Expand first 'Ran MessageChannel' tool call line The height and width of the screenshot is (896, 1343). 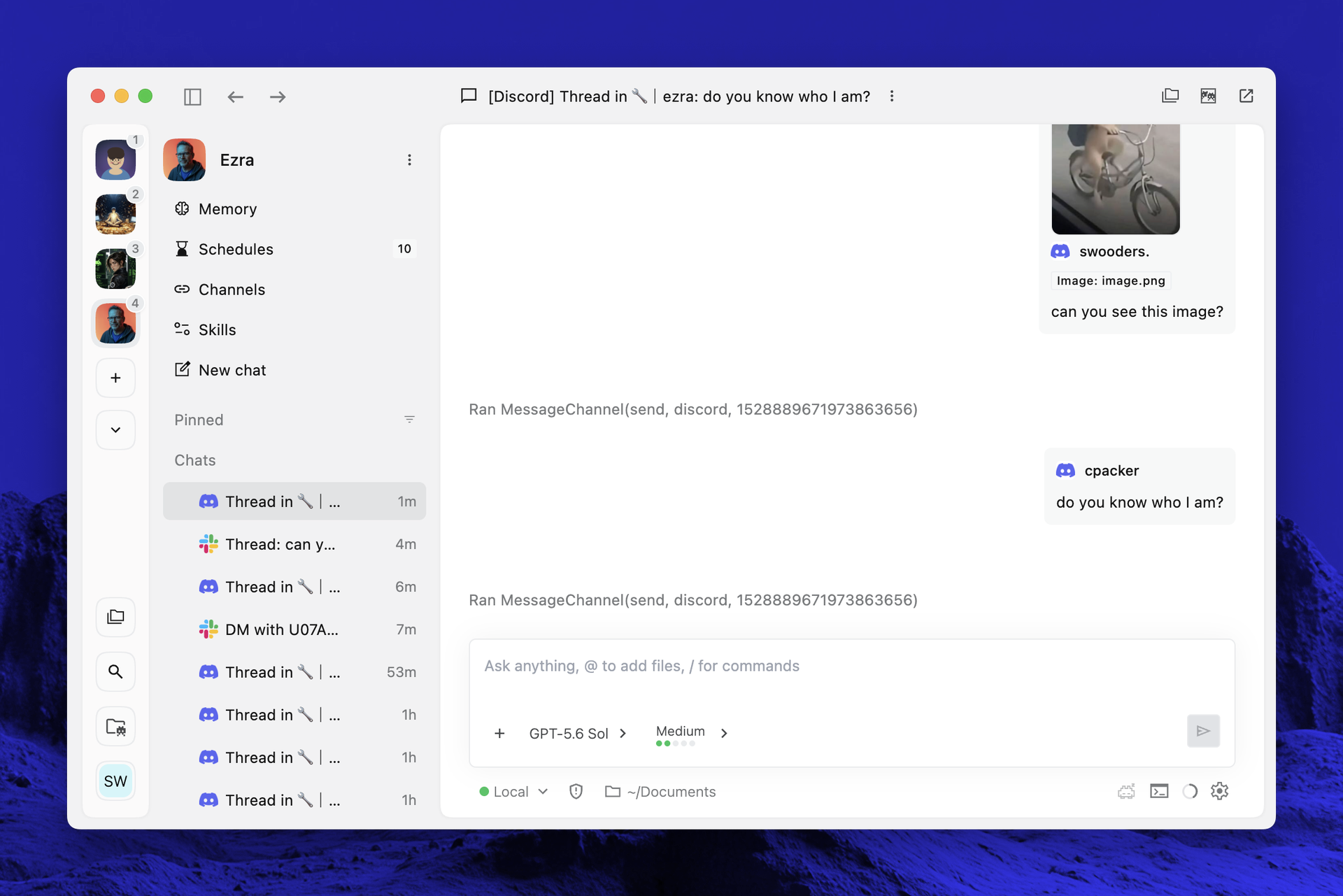(692, 409)
